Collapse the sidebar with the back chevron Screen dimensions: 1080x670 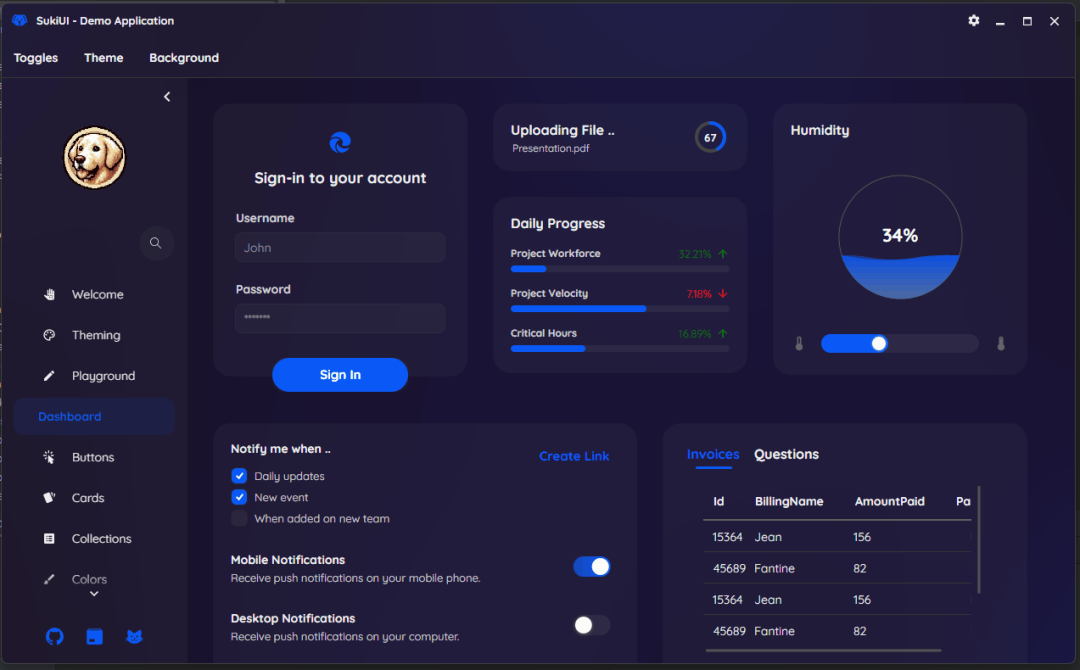(x=167, y=97)
